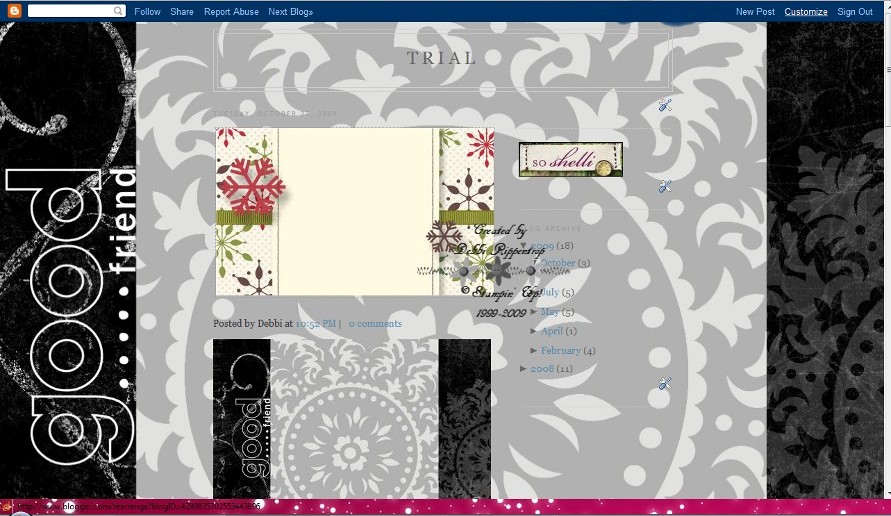The width and height of the screenshot is (891, 516).
Task: Open the wrench edit icon under so shelli badge
Action: coord(665,186)
